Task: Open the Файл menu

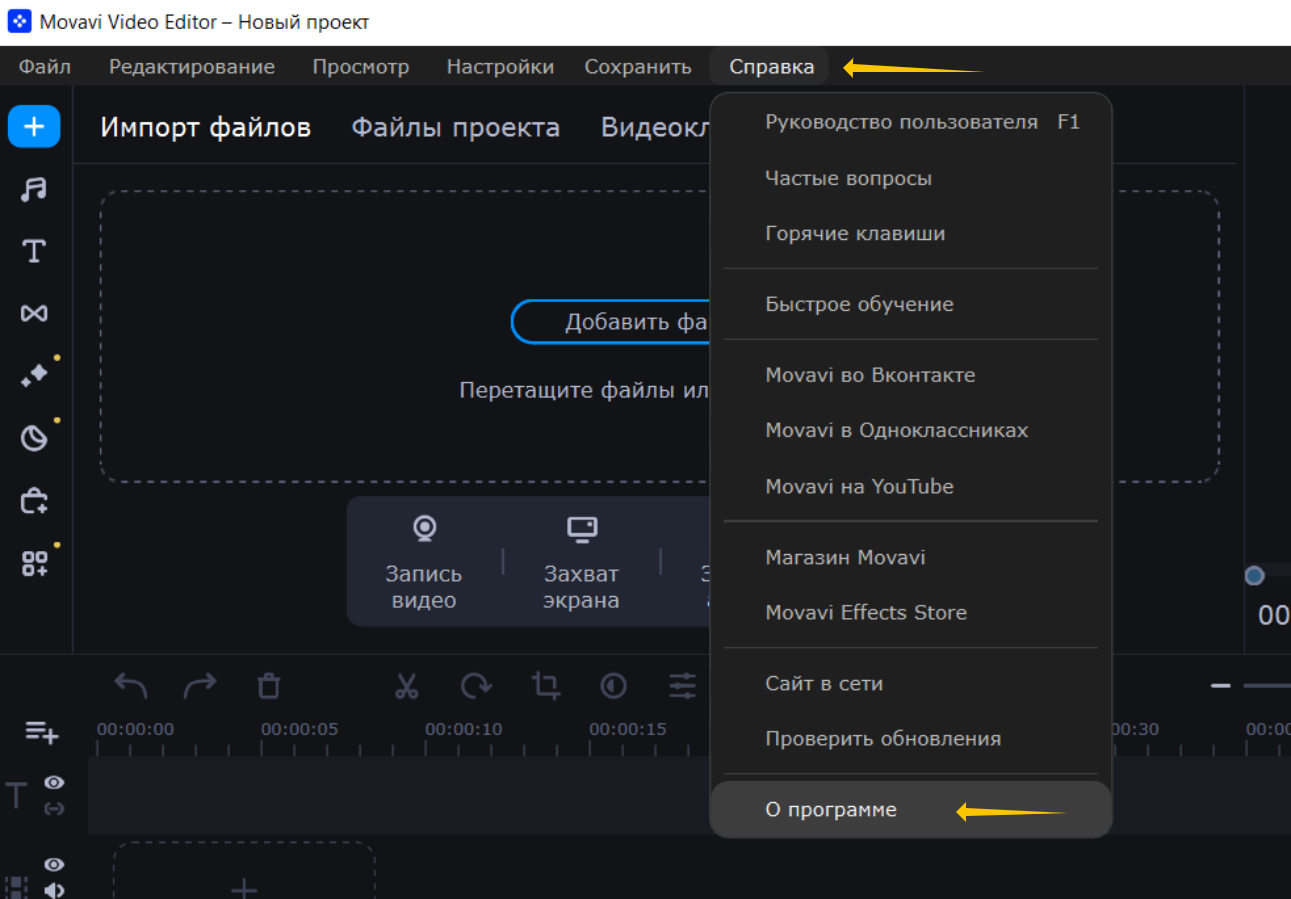Action: pos(45,67)
